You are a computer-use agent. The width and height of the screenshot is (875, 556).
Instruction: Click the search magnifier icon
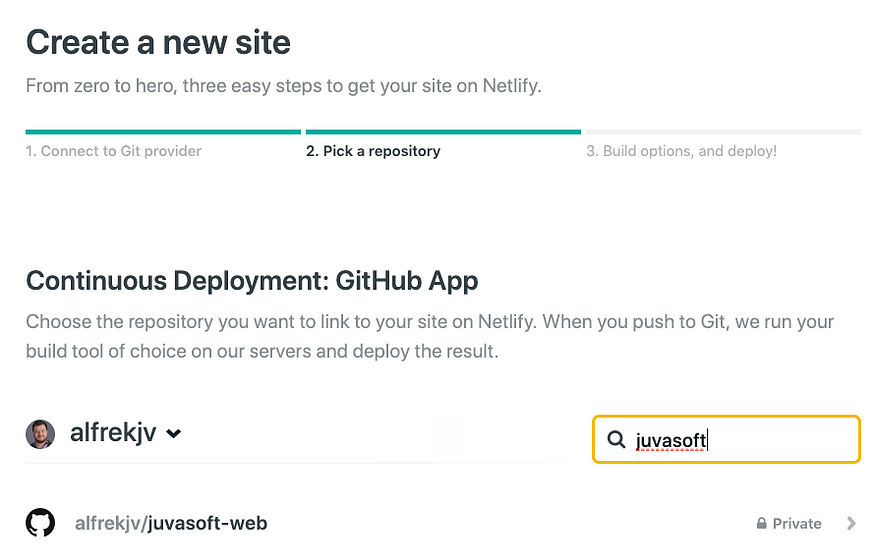[x=616, y=439]
